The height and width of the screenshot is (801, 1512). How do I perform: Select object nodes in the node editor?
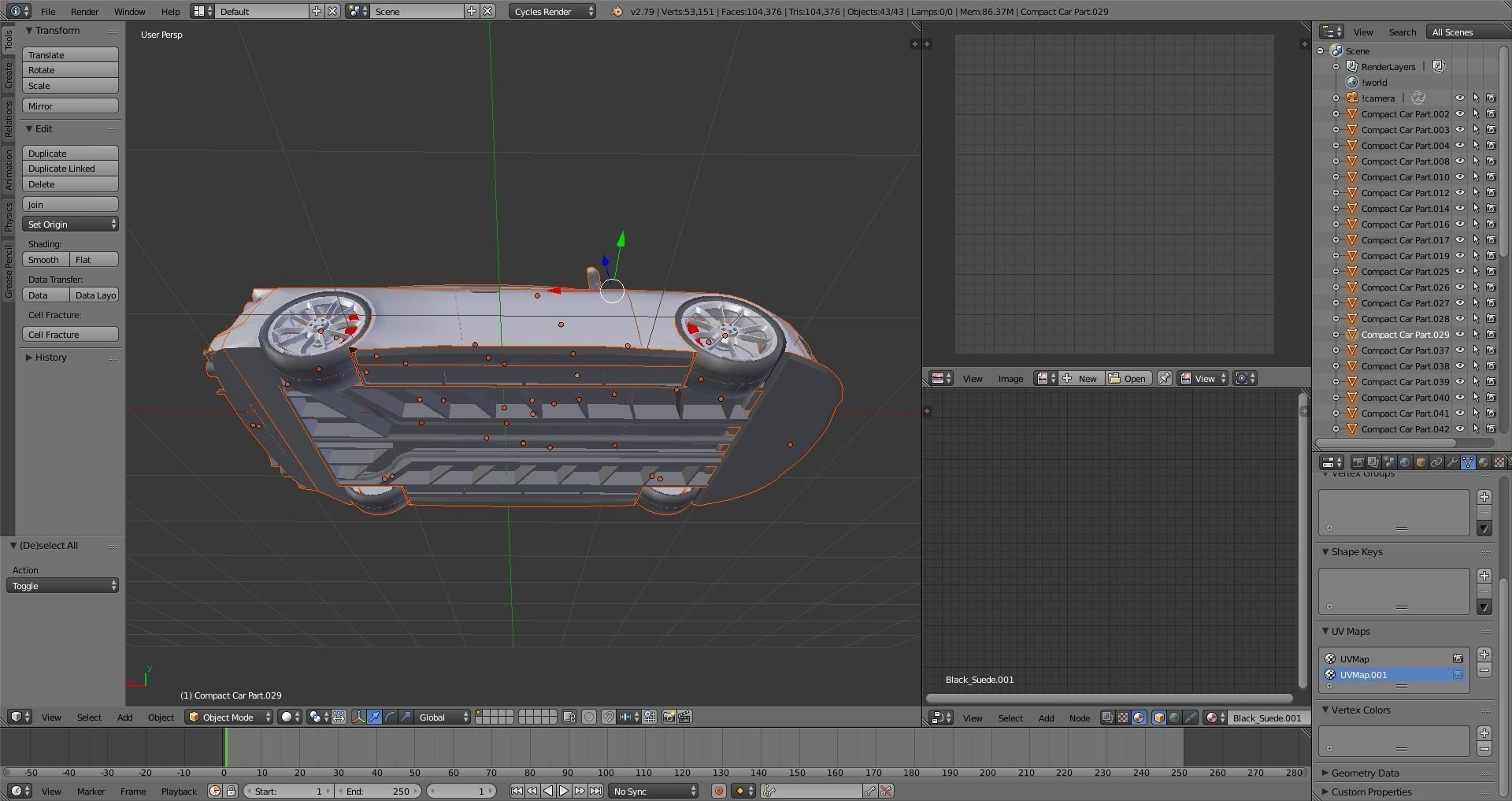1159,718
